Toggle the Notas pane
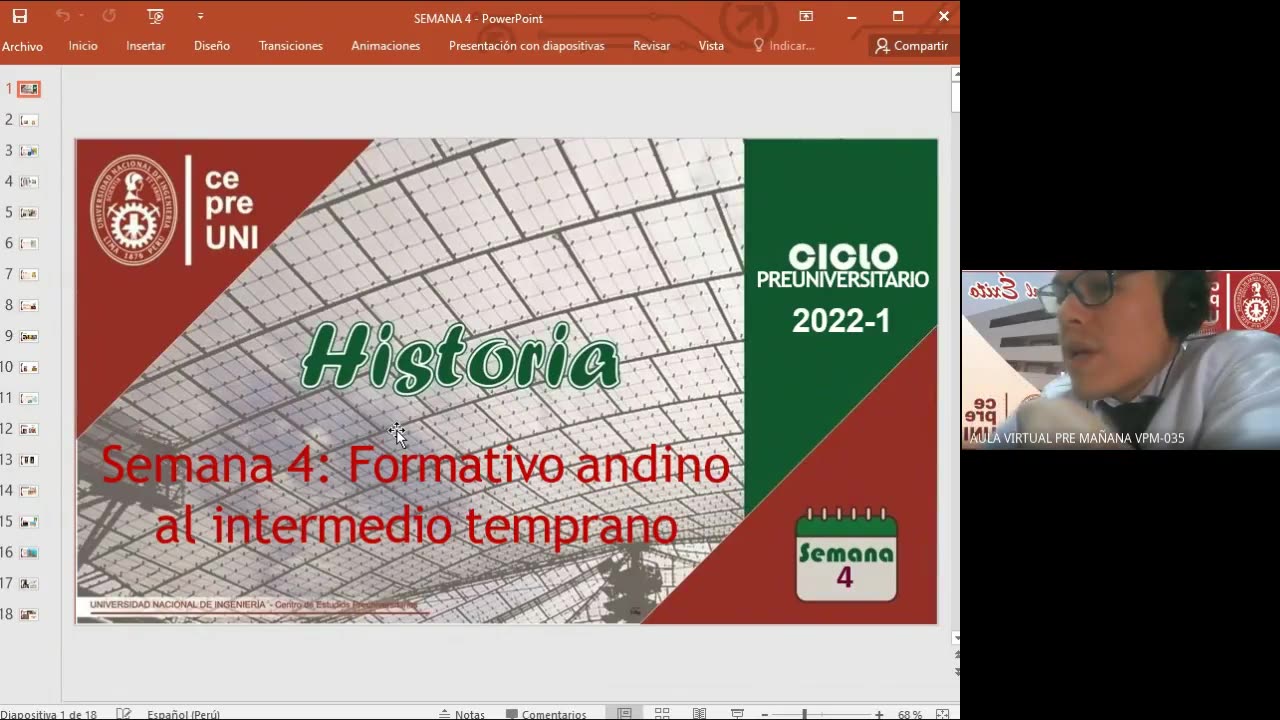 (462, 714)
